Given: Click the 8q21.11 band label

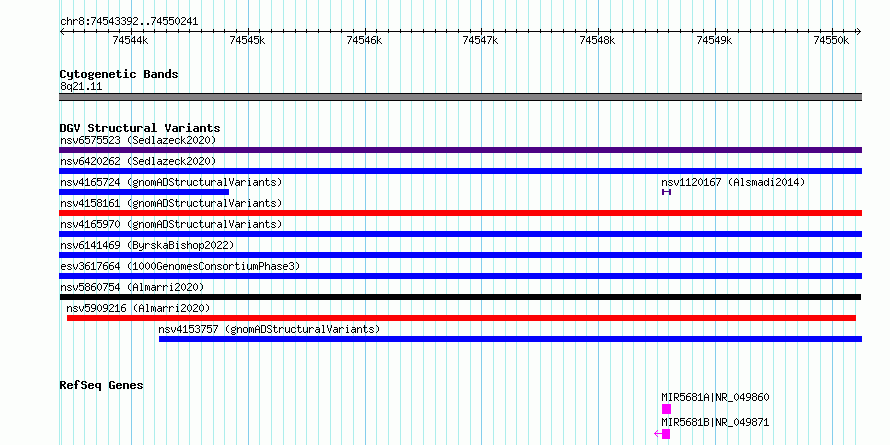Looking at the screenshot, I should (81, 87).
